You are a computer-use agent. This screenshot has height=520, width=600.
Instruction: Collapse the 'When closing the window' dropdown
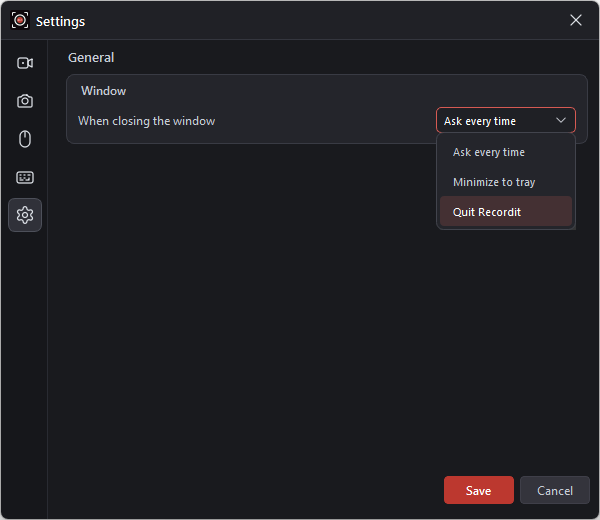[505, 121]
